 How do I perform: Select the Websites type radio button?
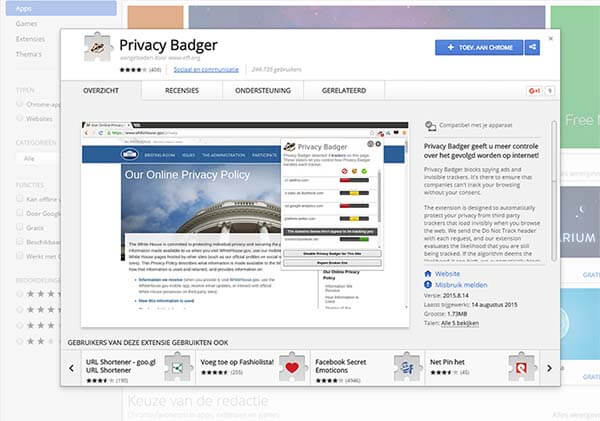click(x=20, y=117)
